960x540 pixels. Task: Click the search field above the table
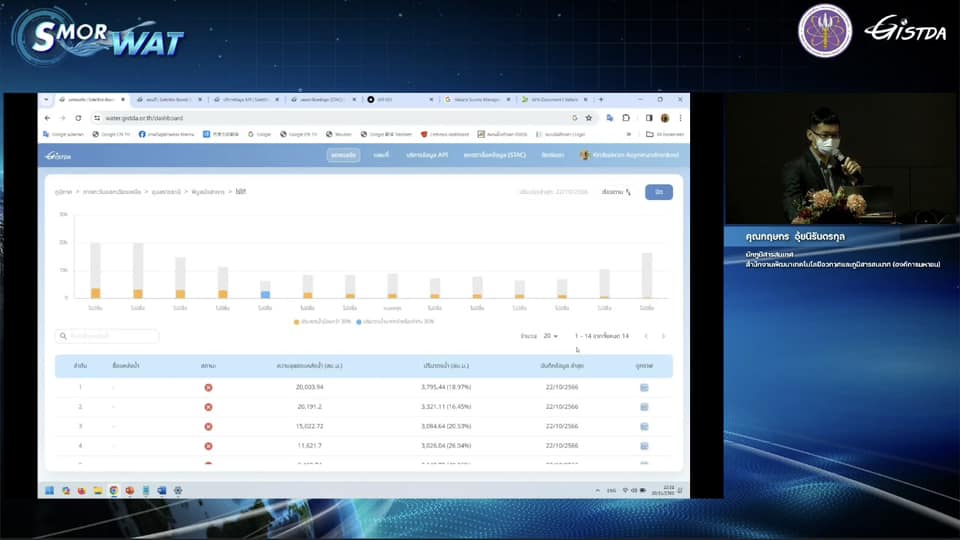click(x=108, y=336)
